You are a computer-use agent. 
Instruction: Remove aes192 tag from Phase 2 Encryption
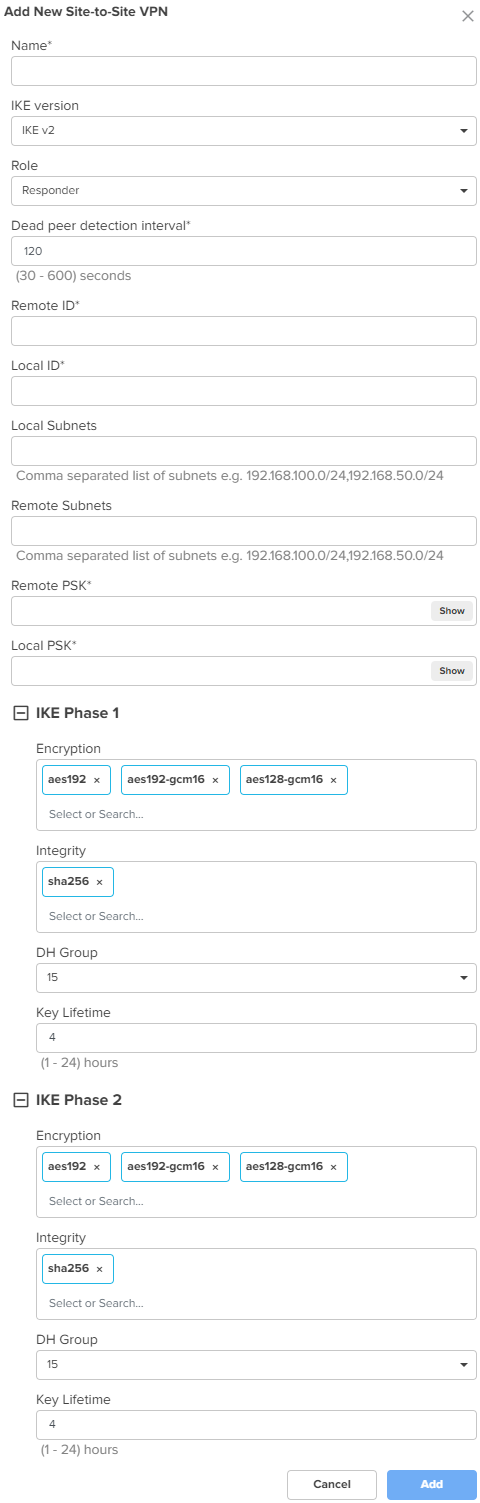tap(97, 1167)
